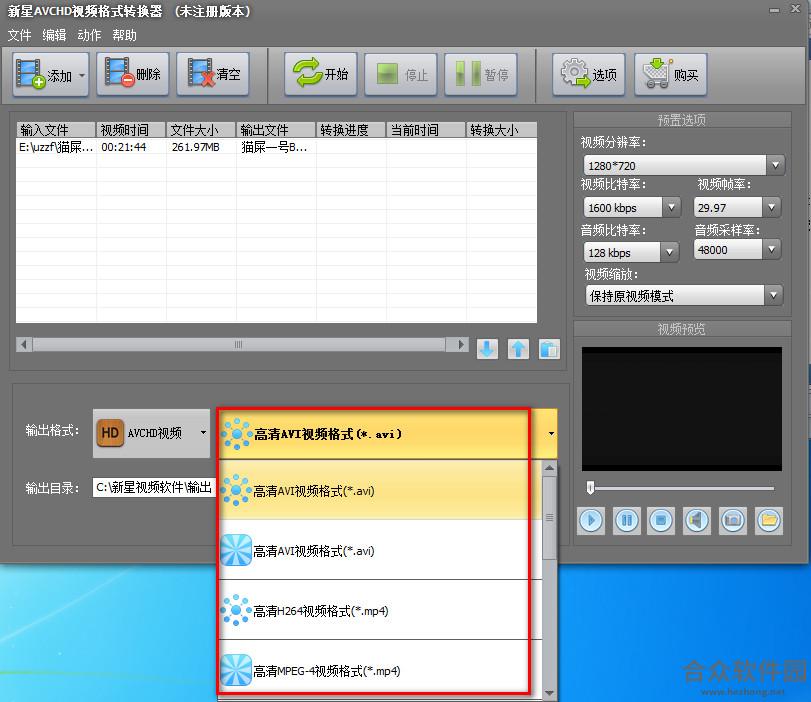Open the AVCHD视频 output category dropdown
Viewport: 811px width, 702px height.
[151, 433]
